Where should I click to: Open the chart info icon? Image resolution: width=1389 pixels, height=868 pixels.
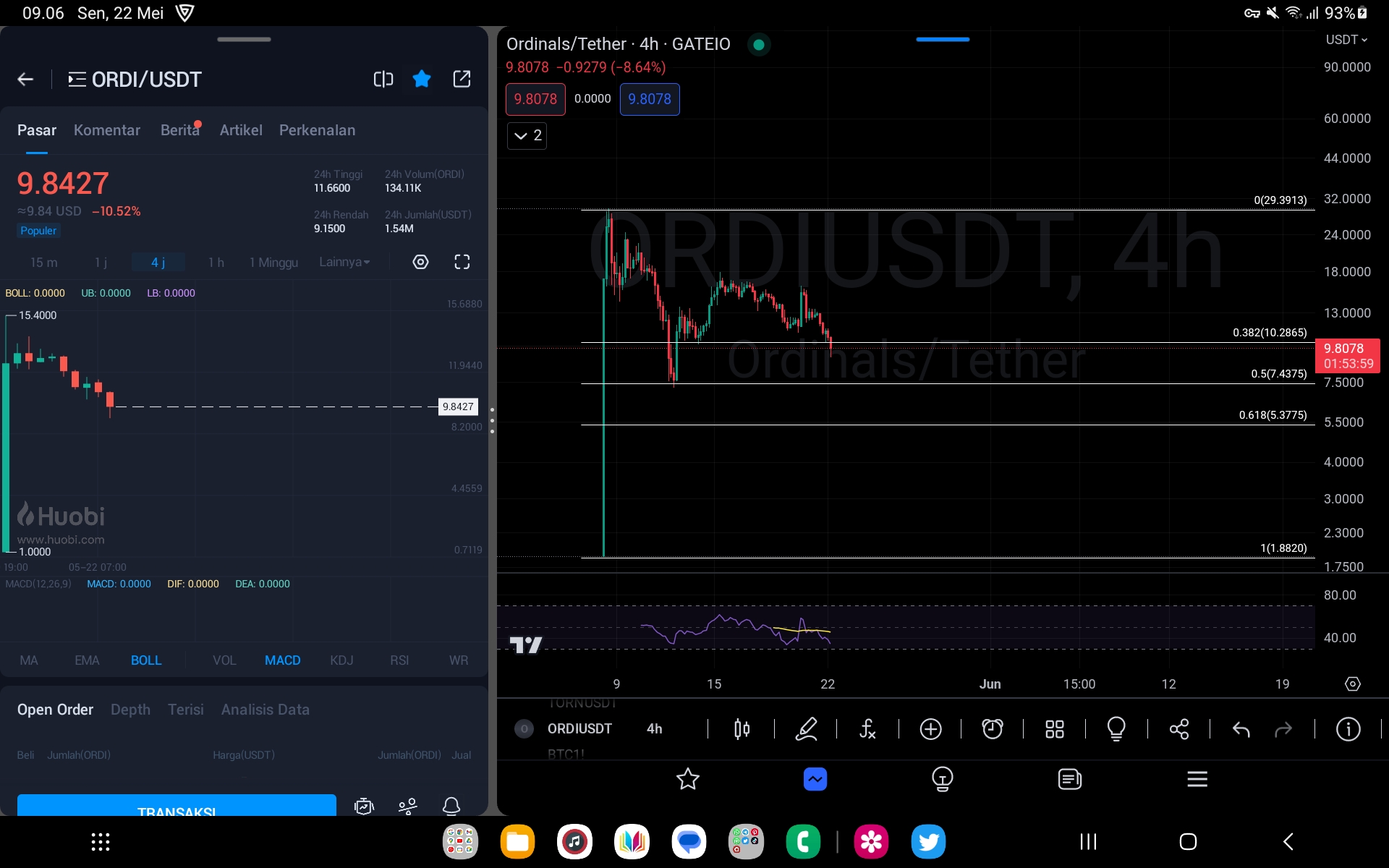[1348, 728]
